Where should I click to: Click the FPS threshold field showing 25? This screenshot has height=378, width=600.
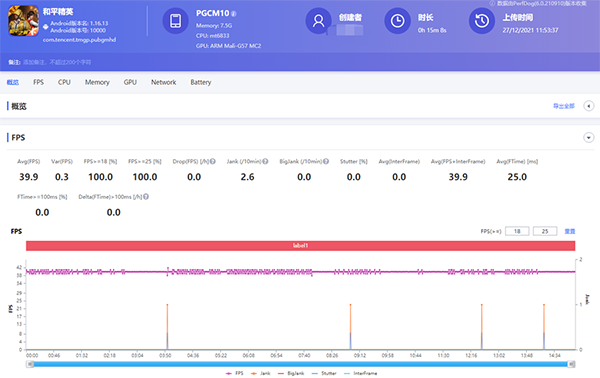pyautogui.click(x=545, y=231)
